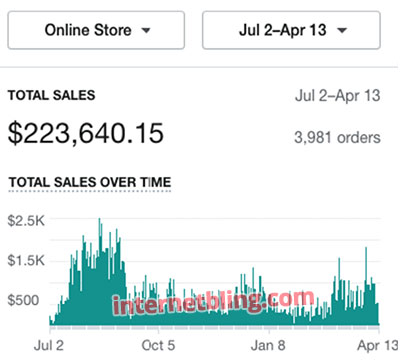This screenshot has width=400, height=363.
Task: Click the Jan 8 axis marker
Action: [268, 345]
